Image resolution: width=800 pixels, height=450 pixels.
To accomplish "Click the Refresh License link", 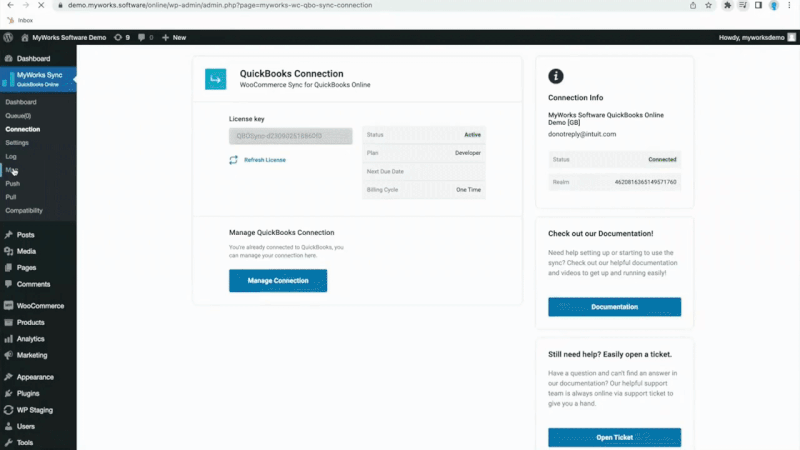I will [264, 160].
